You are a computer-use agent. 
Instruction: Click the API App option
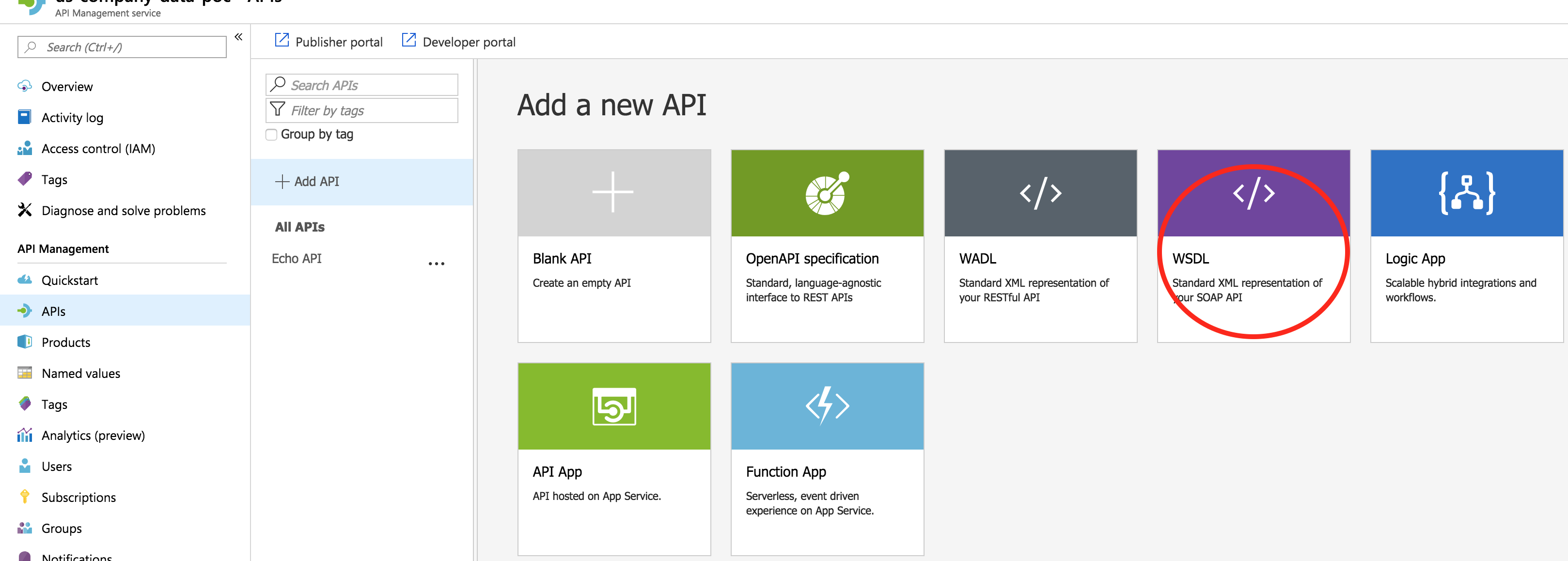[614, 460]
